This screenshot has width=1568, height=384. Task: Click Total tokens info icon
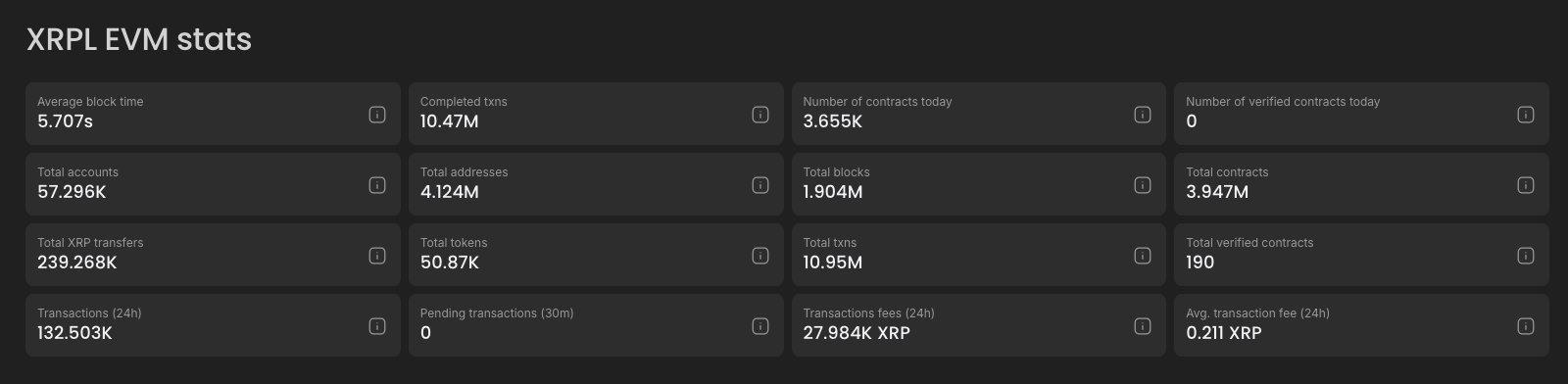[x=759, y=256]
